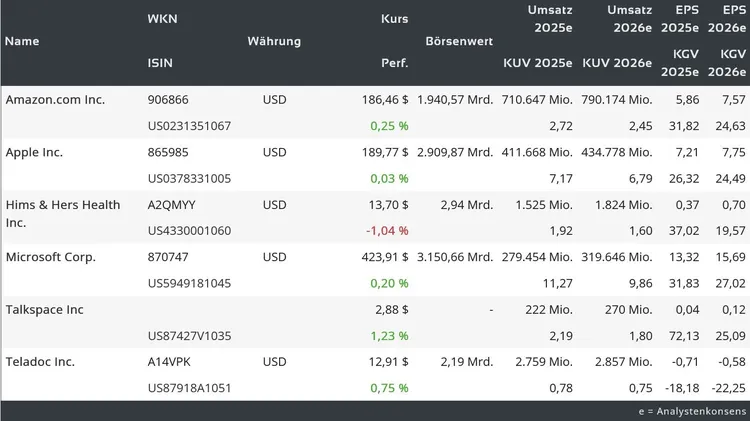Click Teladoc market cap 2,19 Mrd.
This screenshot has height=421, width=750.
pyautogui.click(x=467, y=362)
